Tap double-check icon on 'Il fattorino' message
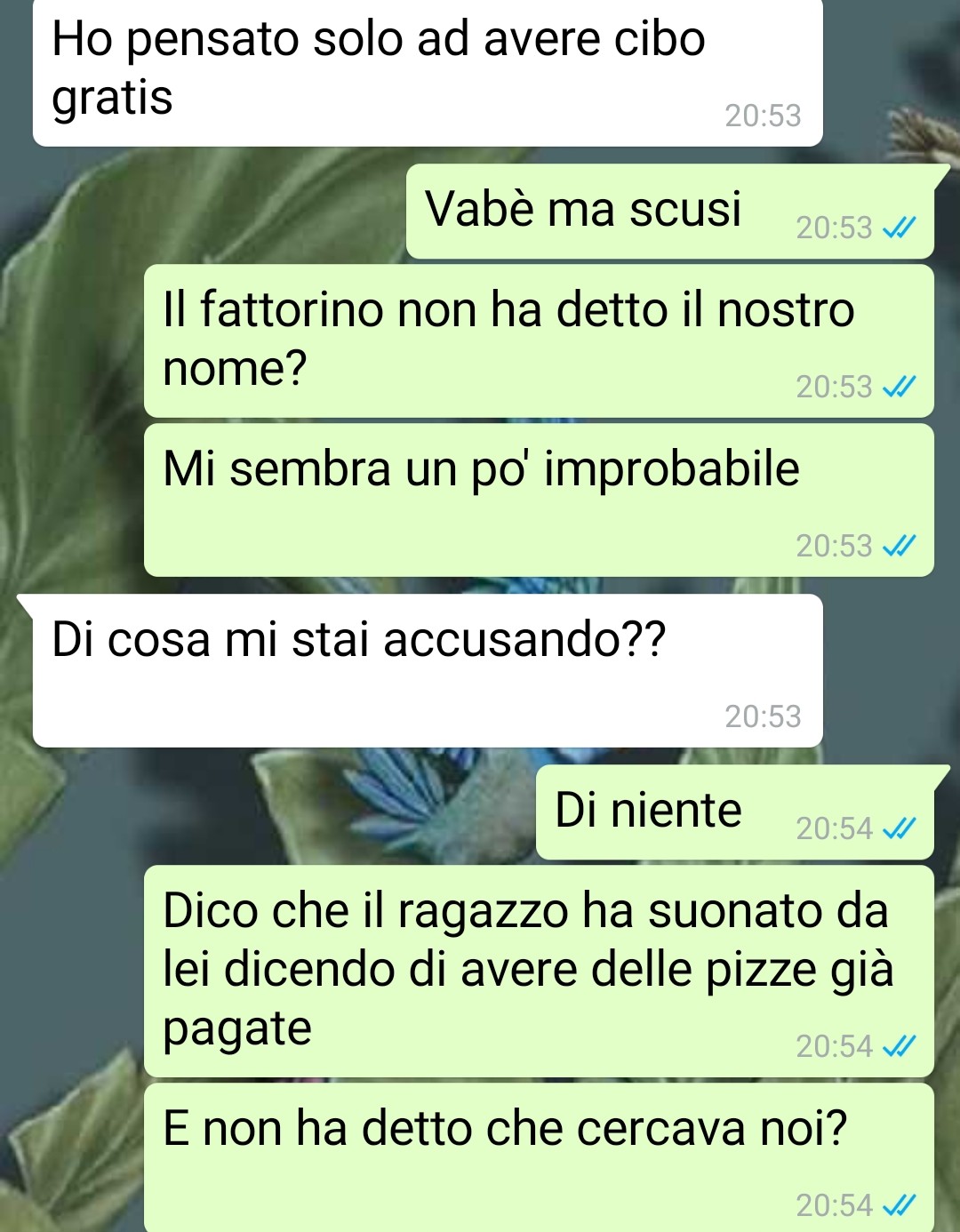The height and width of the screenshot is (1232, 960). pyautogui.click(x=899, y=387)
